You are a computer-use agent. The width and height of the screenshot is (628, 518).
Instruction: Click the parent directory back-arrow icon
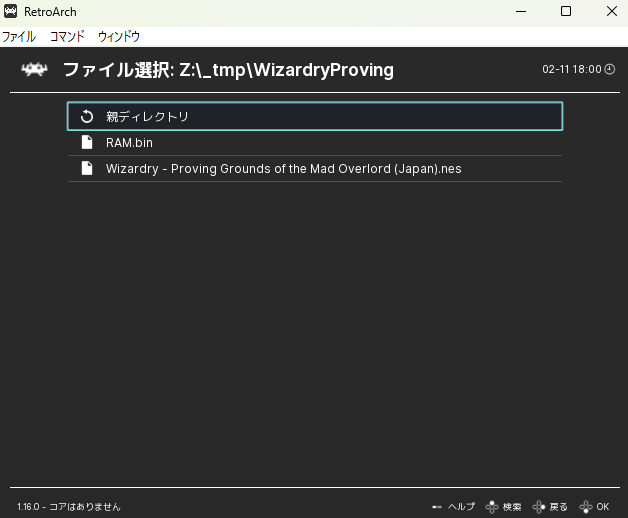tap(87, 117)
